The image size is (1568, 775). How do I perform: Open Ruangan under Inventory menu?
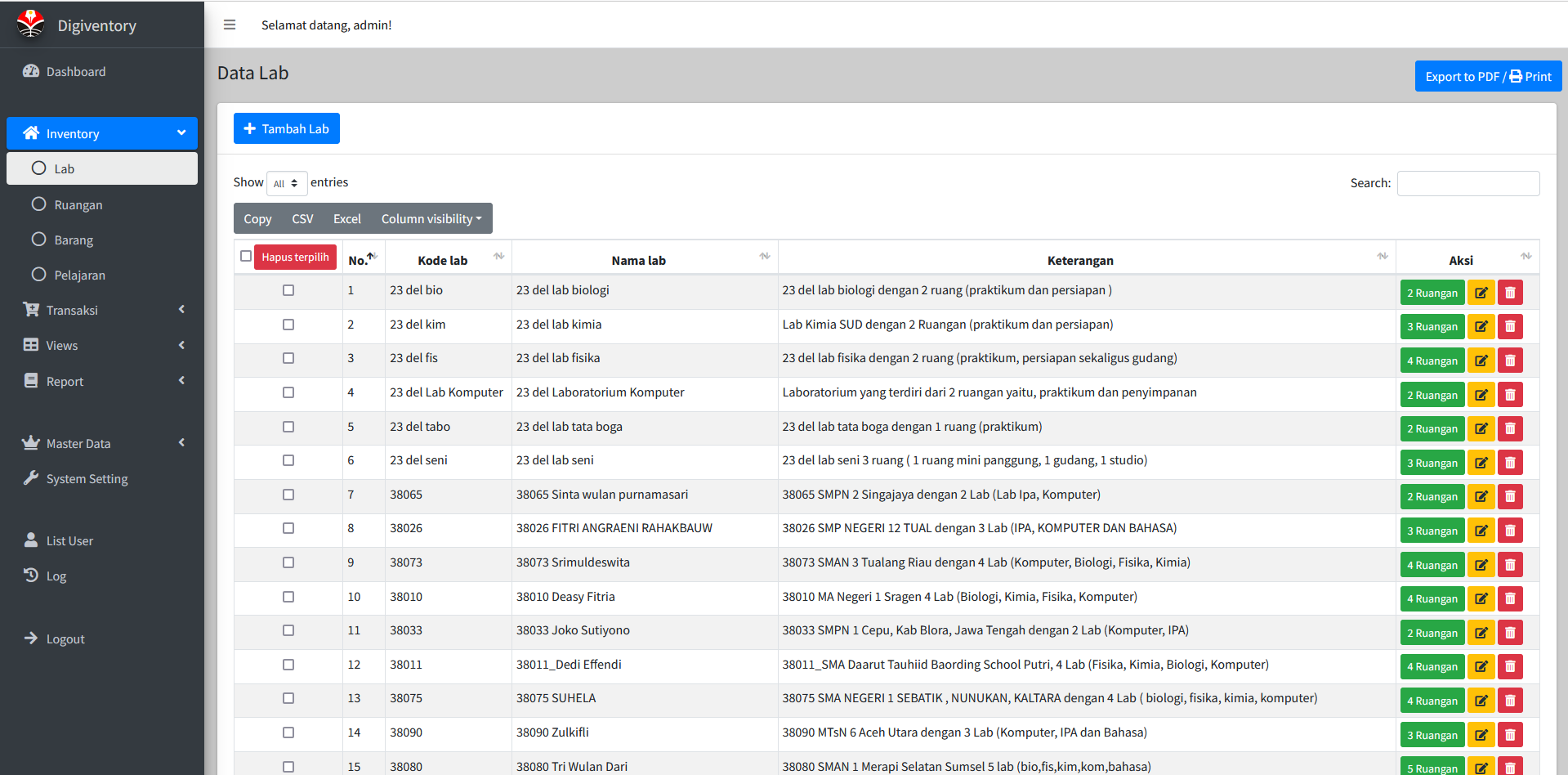[78, 205]
